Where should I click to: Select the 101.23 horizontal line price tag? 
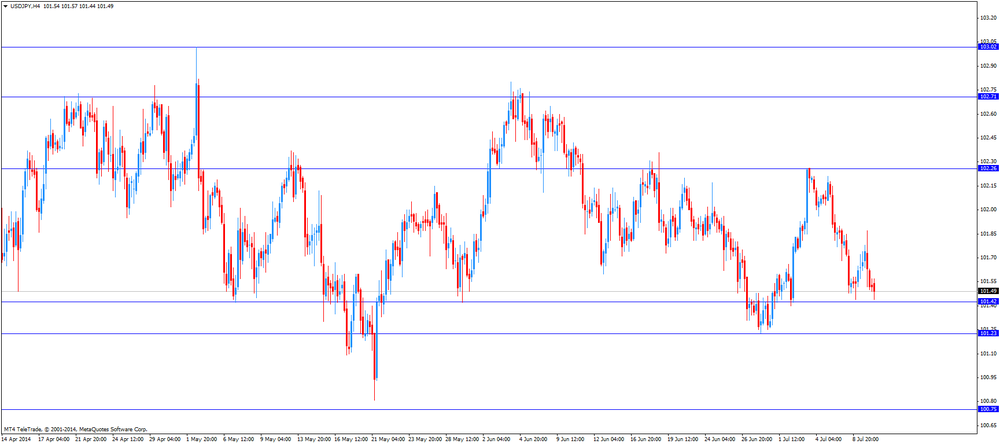coord(988,333)
